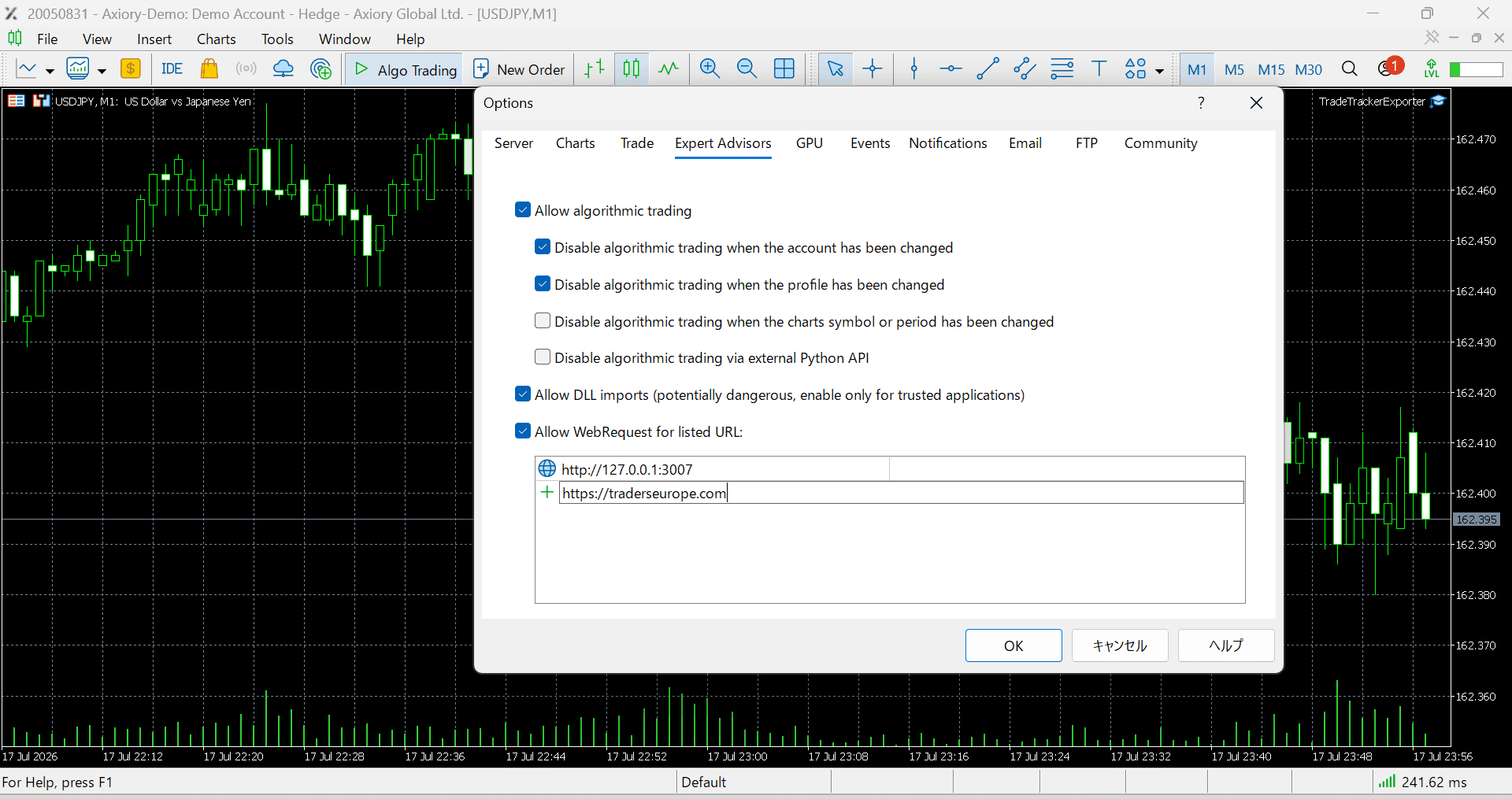This screenshot has height=799, width=1512.
Task: Click the LVL indicator icon
Action: (x=1432, y=69)
